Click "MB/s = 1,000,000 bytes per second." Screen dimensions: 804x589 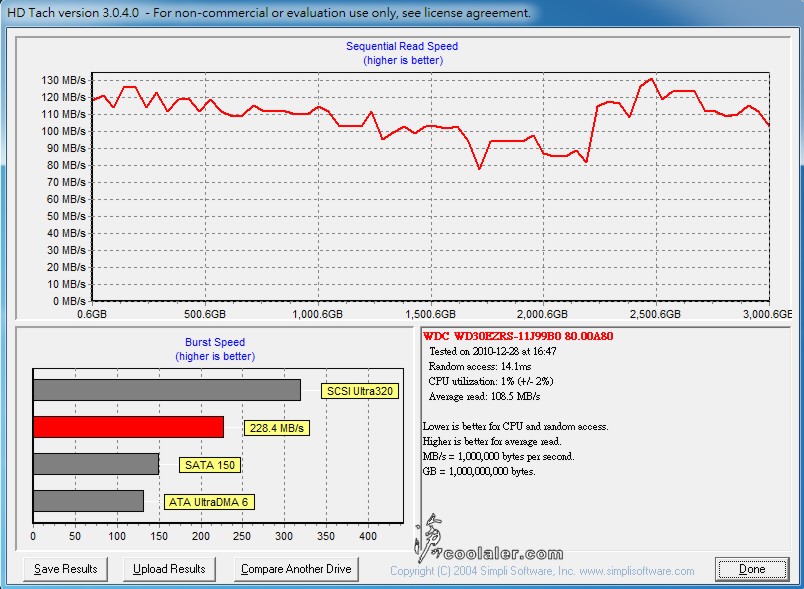[x=498, y=456]
